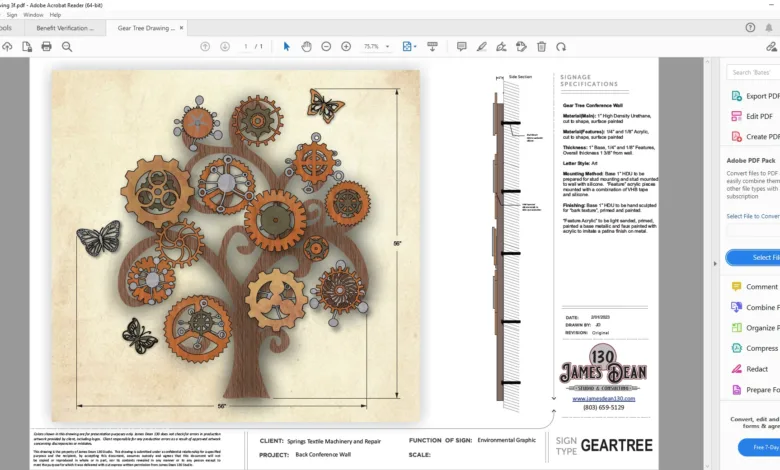Click the page number field
This screenshot has width=780, height=470.
coord(245,47)
